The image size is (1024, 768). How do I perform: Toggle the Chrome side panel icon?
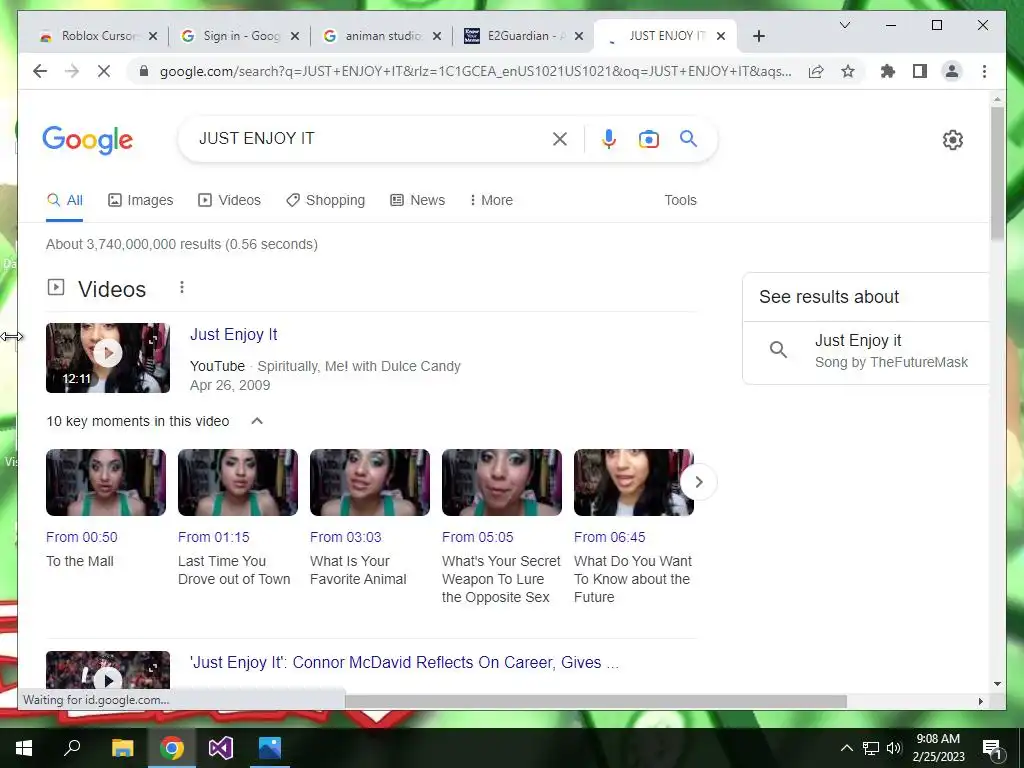920,71
